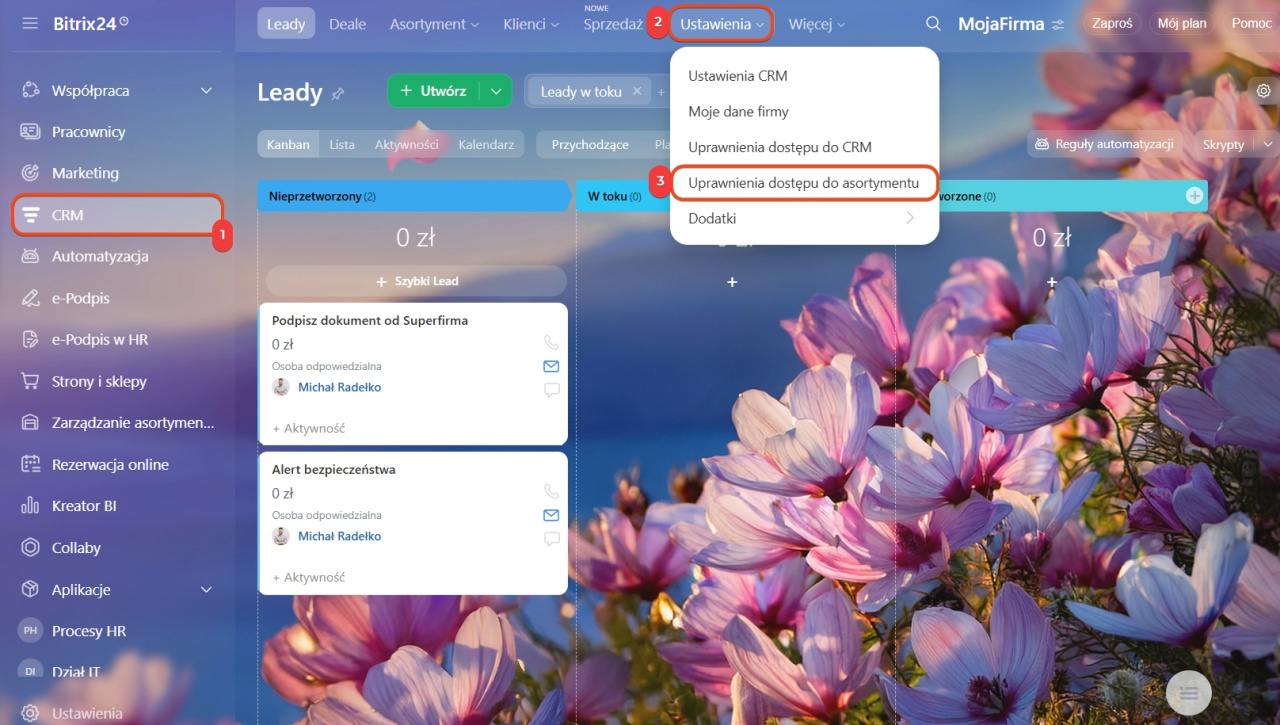
Task: Open the Asortyment dropdown in the top menu
Action: click(x=434, y=24)
